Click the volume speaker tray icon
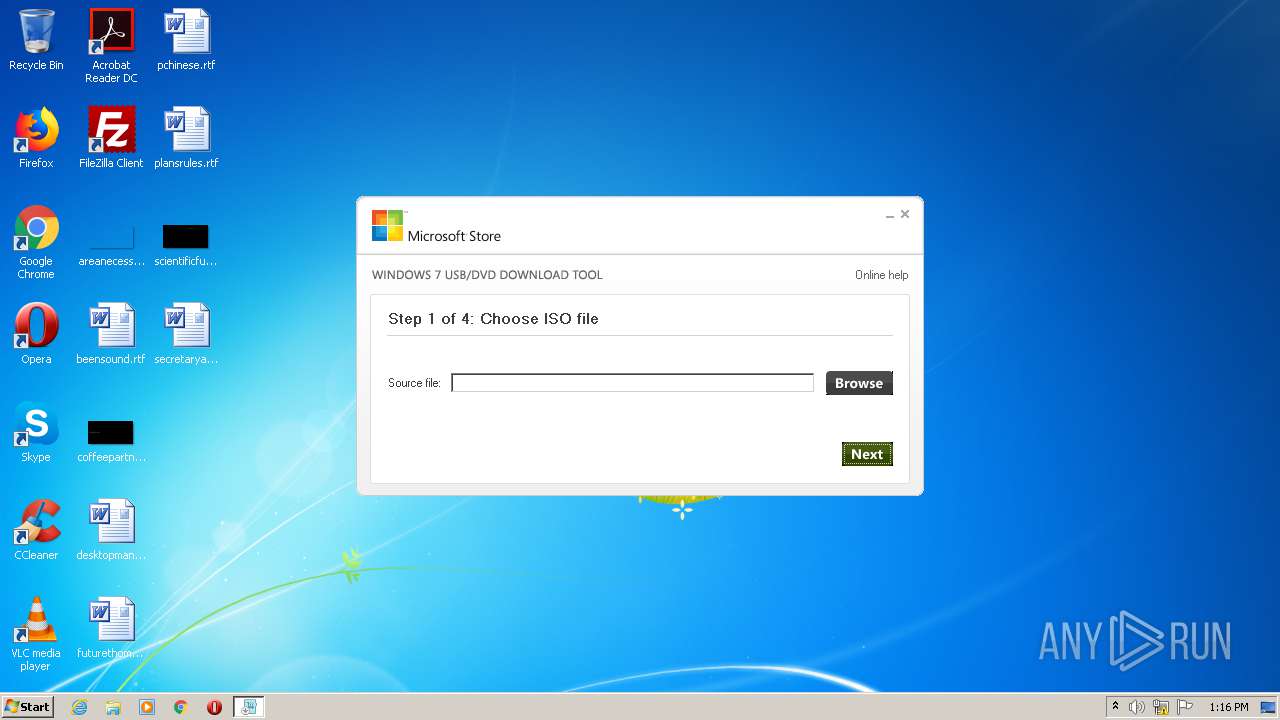Screen dimensions: 1280x720 click(x=1137, y=707)
